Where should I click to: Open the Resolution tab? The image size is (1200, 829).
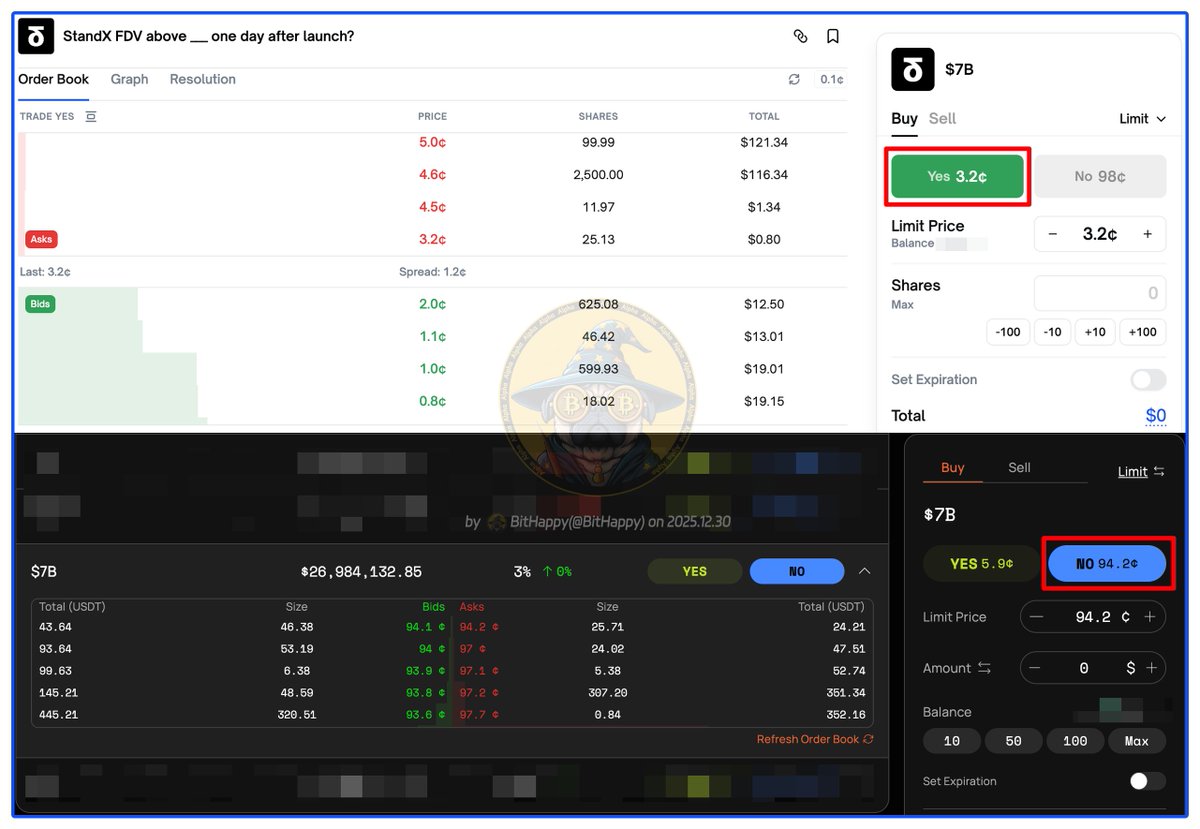coord(203,79)
